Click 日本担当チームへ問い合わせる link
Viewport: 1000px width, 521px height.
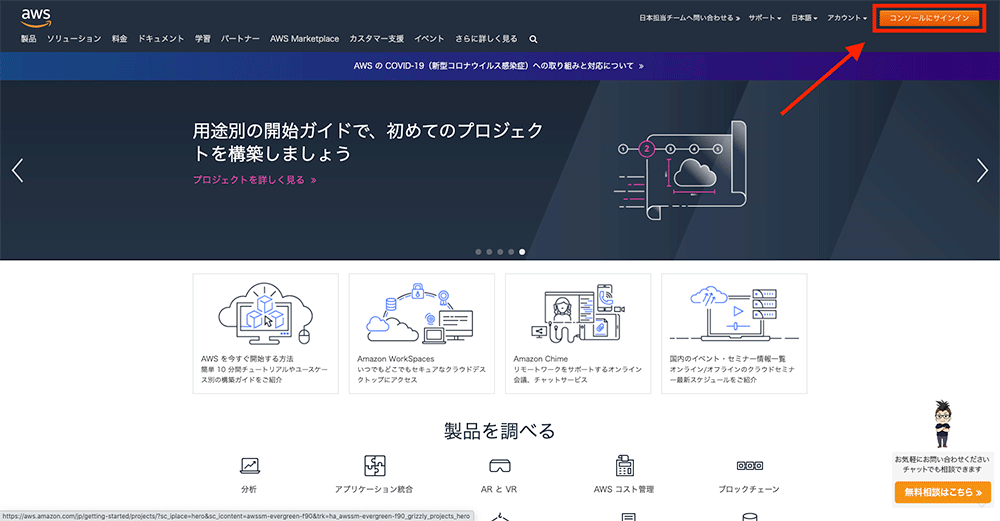[689, 18]
